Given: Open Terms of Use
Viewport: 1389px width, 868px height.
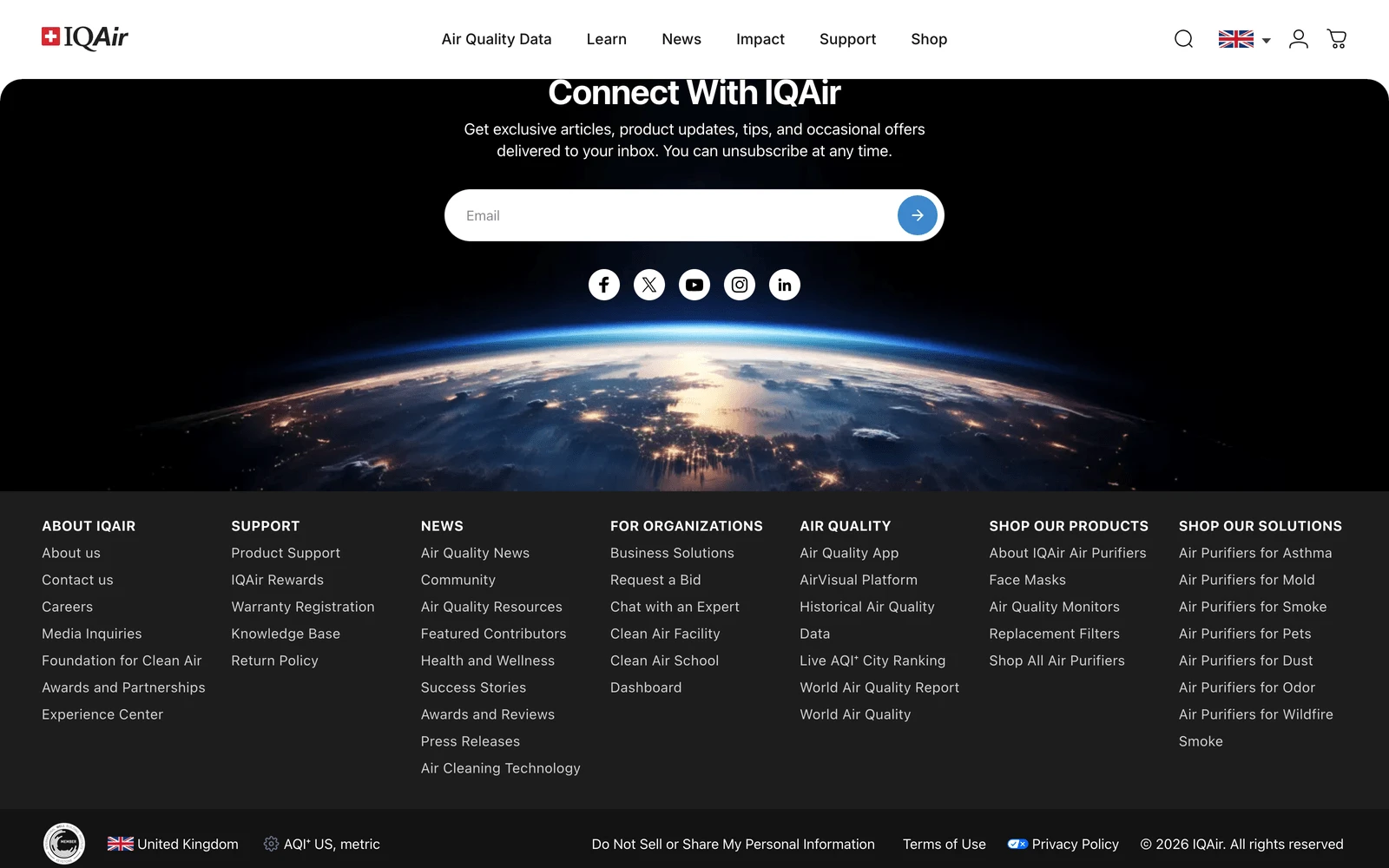Looking at the screenshot, I should click(x=945, y=844).
